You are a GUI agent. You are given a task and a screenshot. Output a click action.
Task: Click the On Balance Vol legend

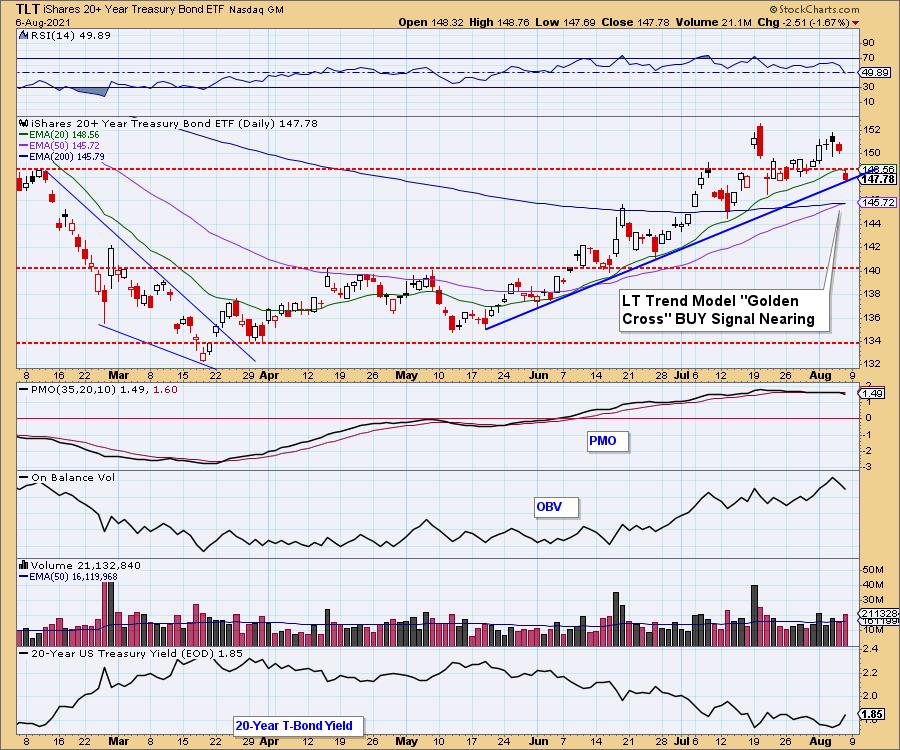68,477
